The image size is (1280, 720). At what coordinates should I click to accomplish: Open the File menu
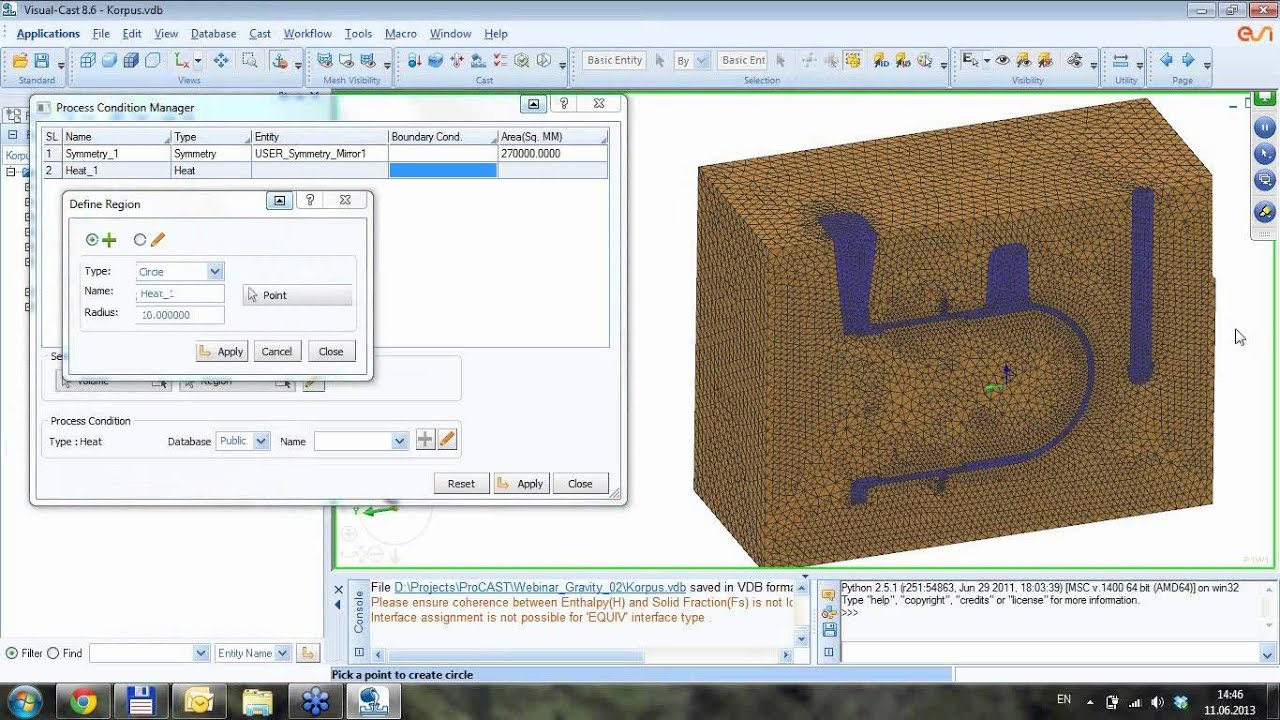tap(101, 34)
